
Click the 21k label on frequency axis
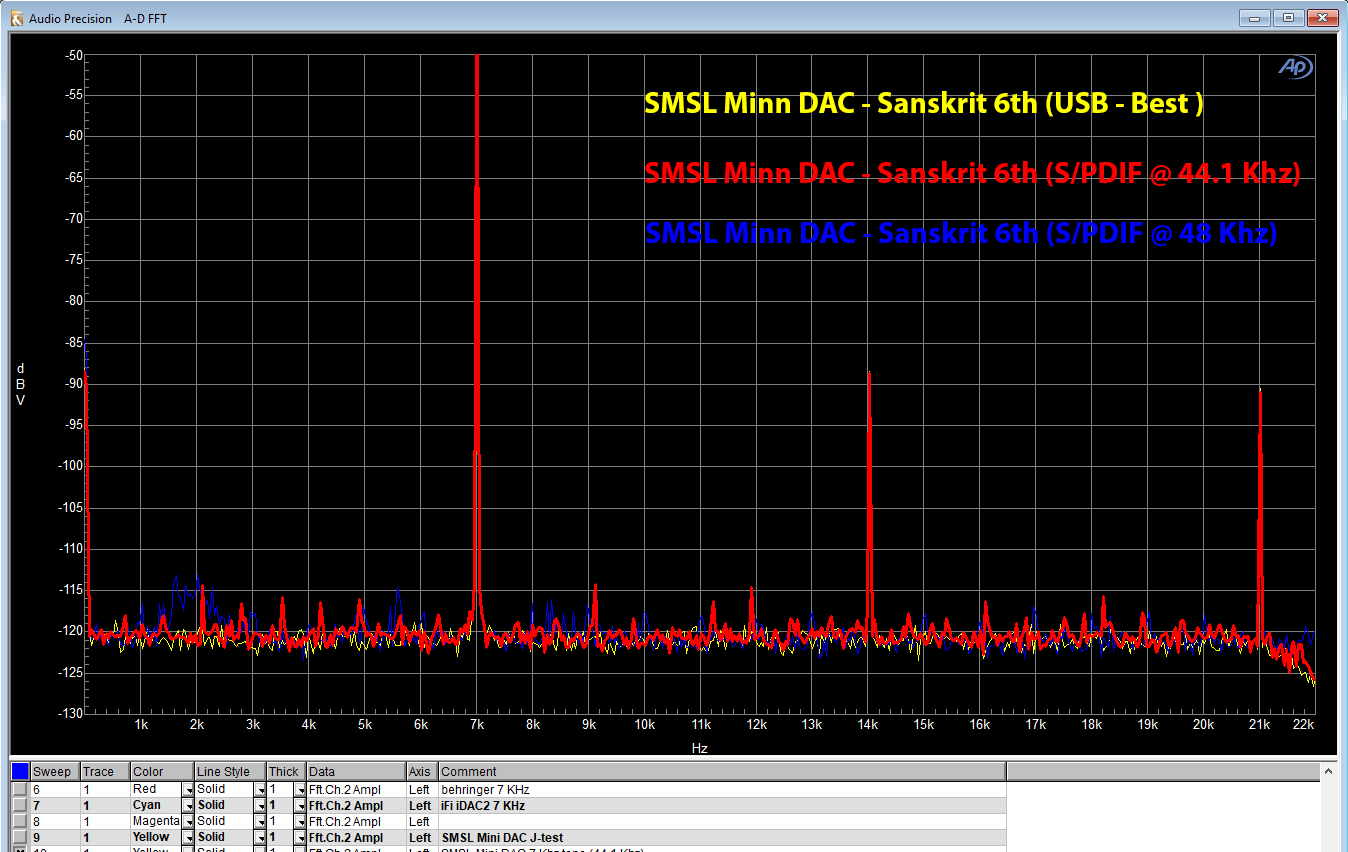(x=1259, y=725)
